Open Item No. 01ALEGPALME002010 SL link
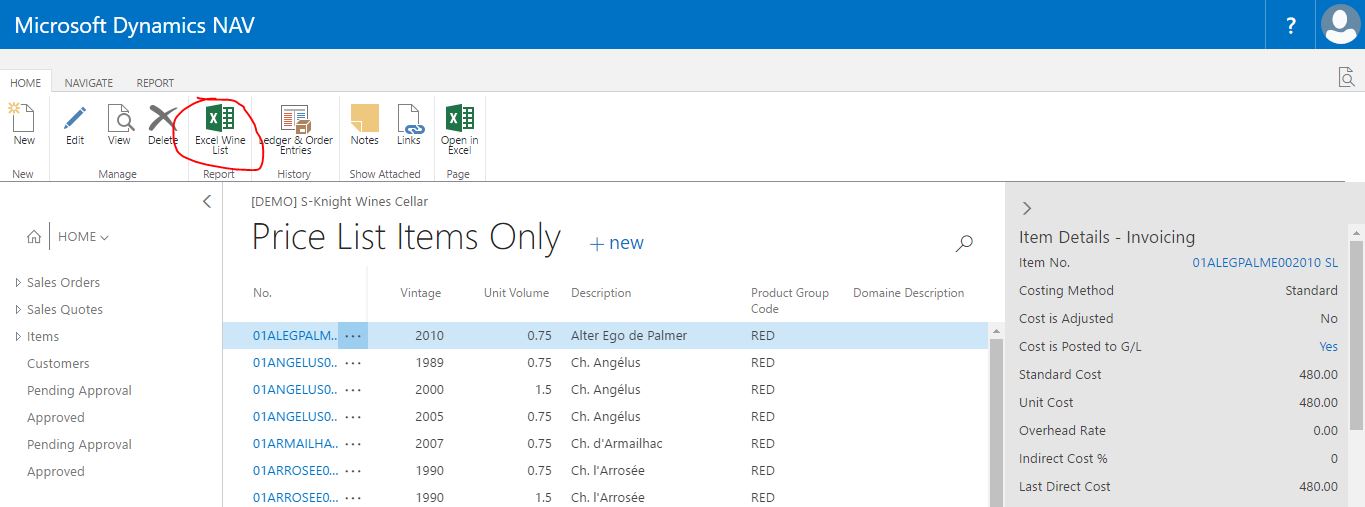The width and height of the screenshot is (1365, 507). click(1265, 263)
